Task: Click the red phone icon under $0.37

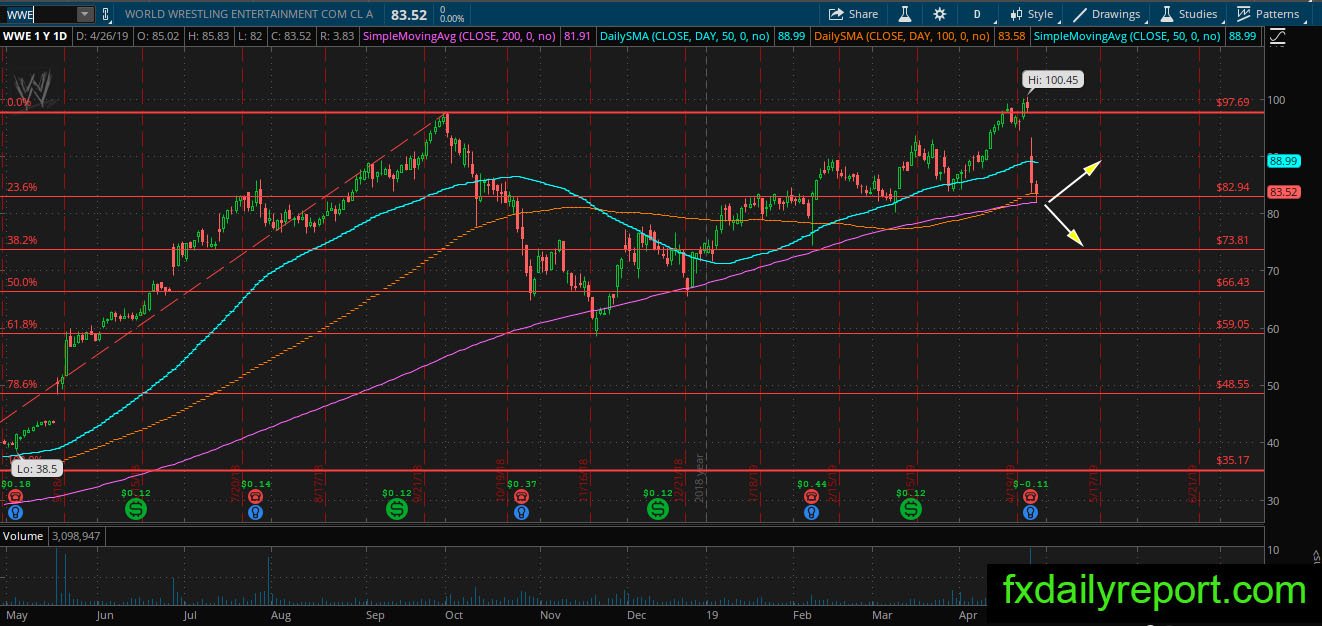Action: 519,496
